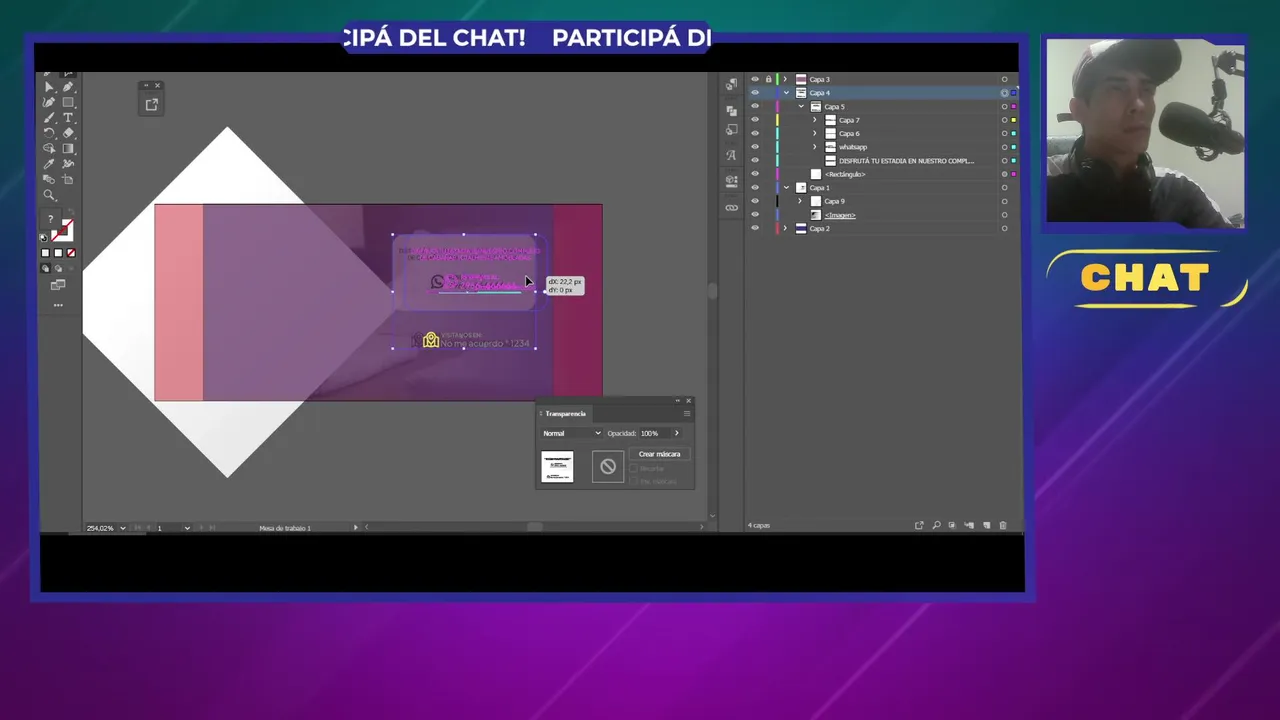Open Normal blend mode dropdown
The height and width of the screenshot is (720, 1280).
point(572,433)
